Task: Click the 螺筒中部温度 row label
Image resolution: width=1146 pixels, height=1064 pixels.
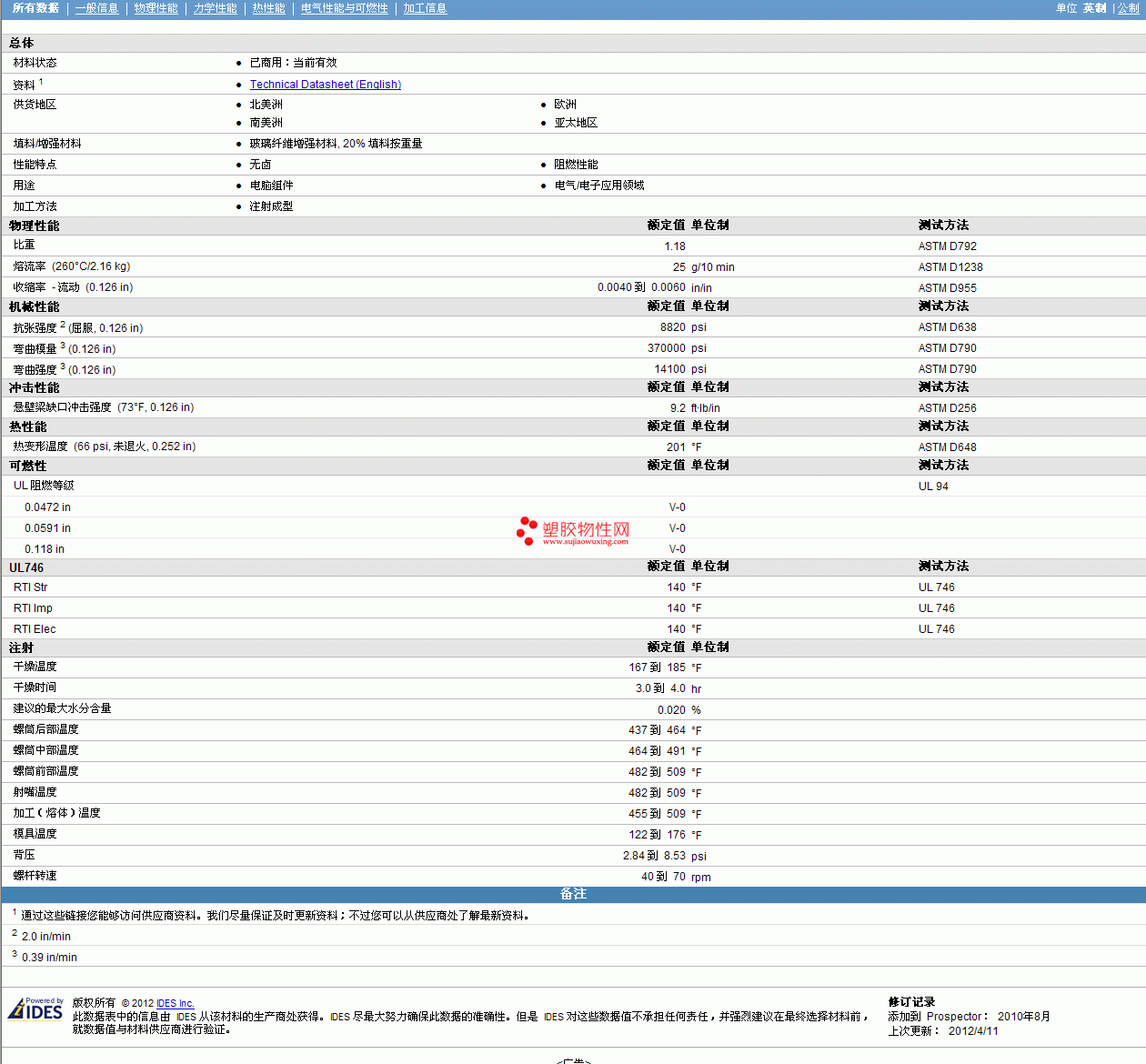Action: click(46, 750)
